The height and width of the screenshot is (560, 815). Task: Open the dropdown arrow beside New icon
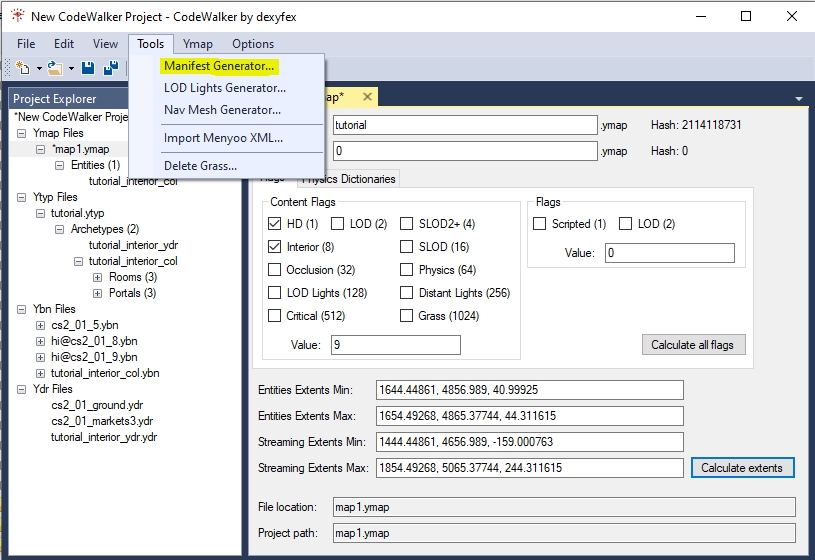[x=39, y=68]
